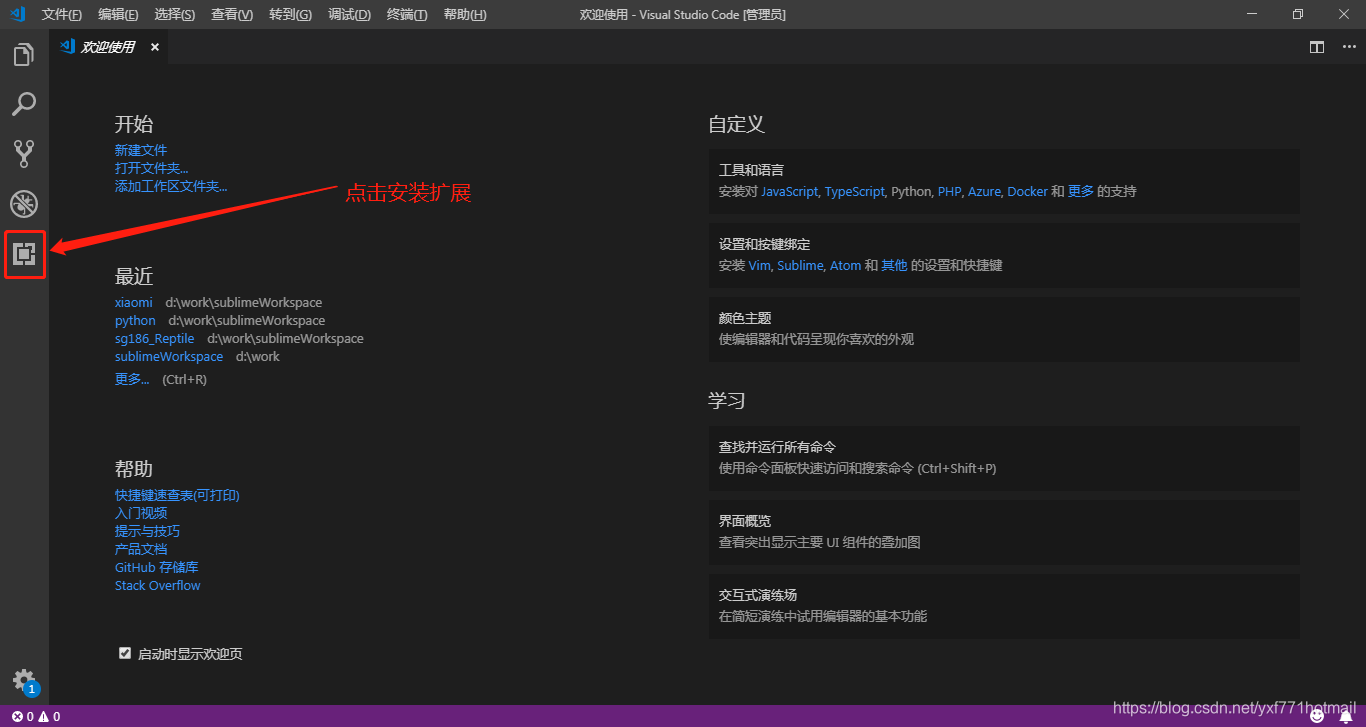Open the 选择(S) menu
1366x727 pixels.
tap(175, 14)
